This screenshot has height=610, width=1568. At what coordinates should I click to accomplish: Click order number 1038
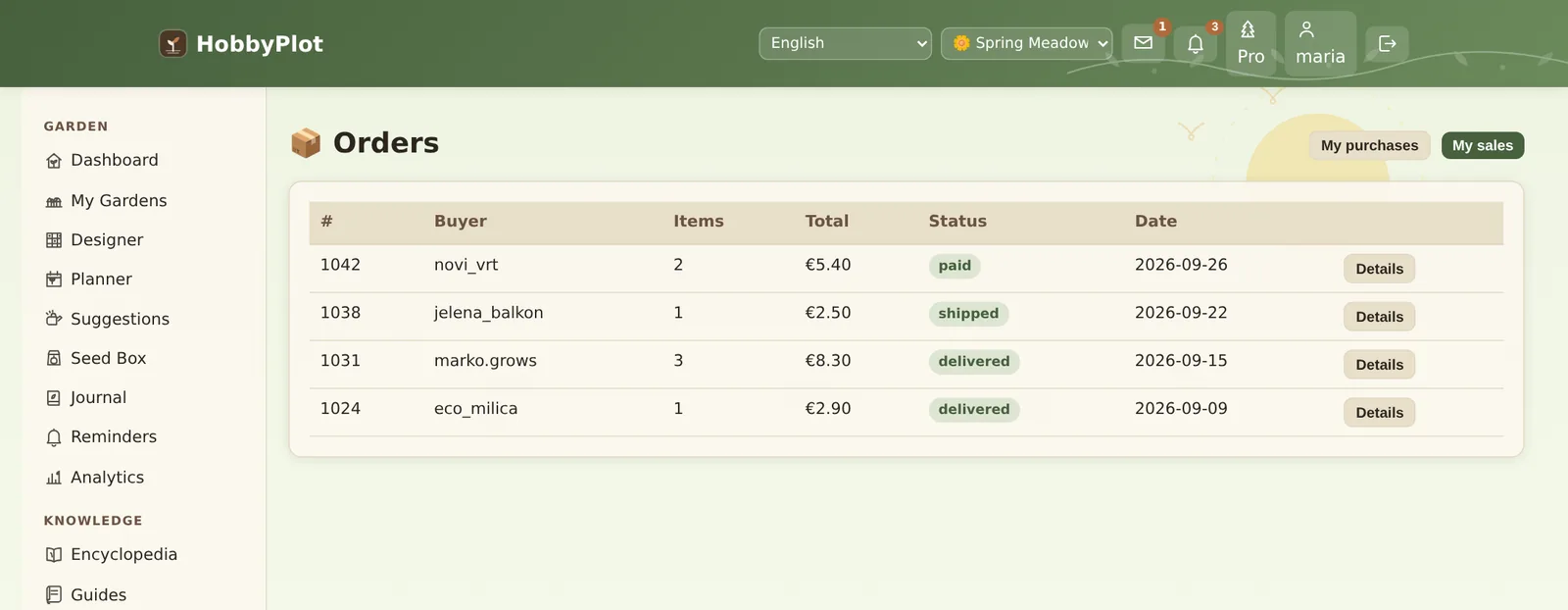(340, 313)
